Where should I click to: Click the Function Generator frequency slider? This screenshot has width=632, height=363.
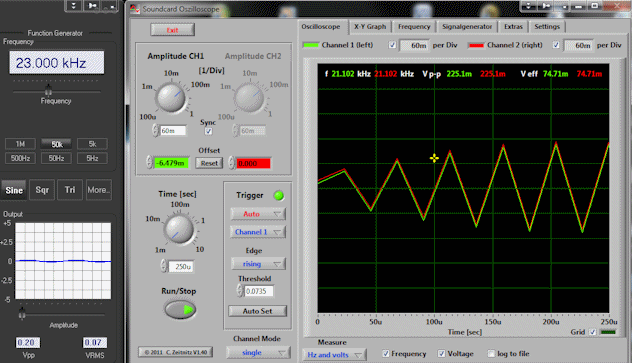(48, 91)
